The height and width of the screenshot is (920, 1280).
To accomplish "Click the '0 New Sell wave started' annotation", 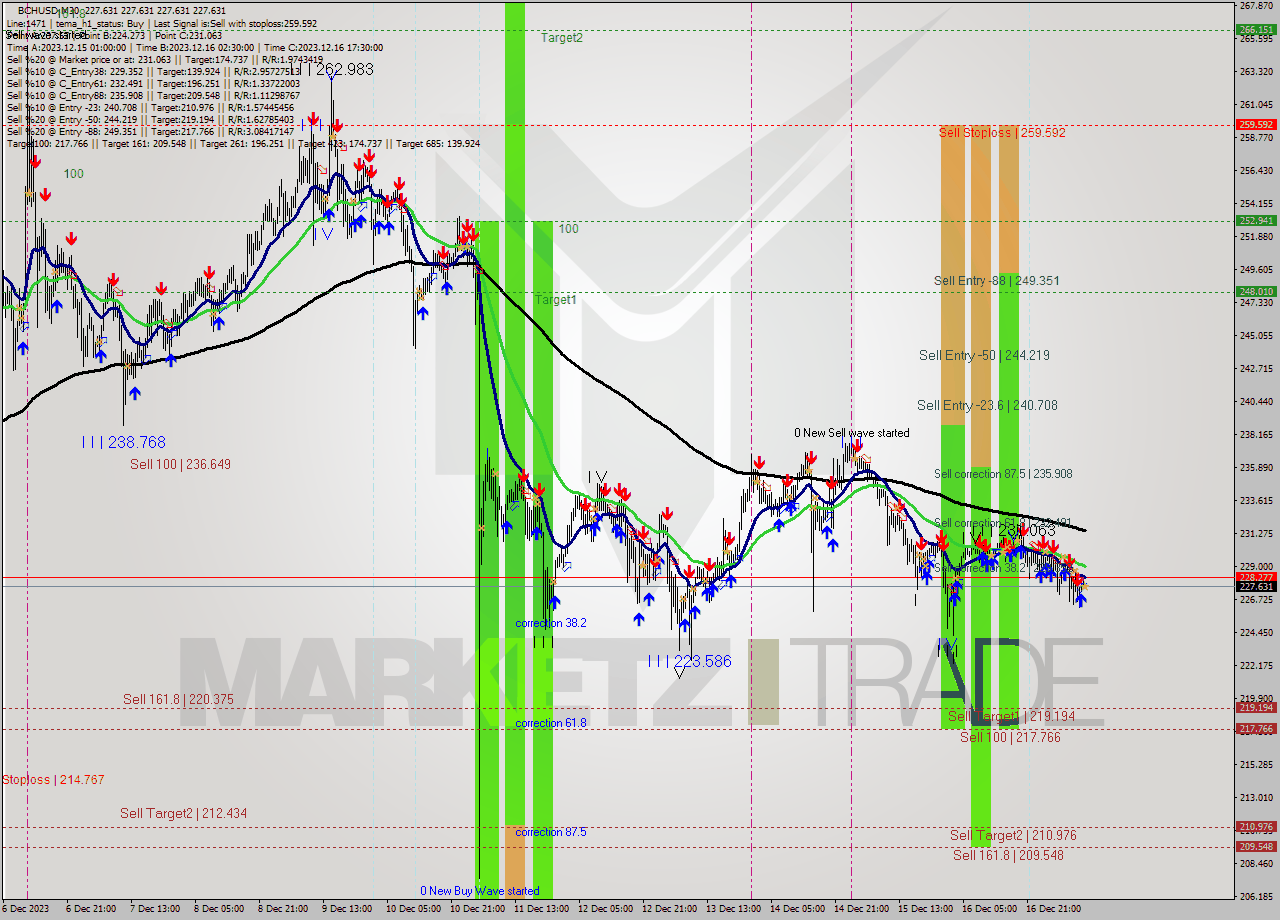I will (852, 433).
